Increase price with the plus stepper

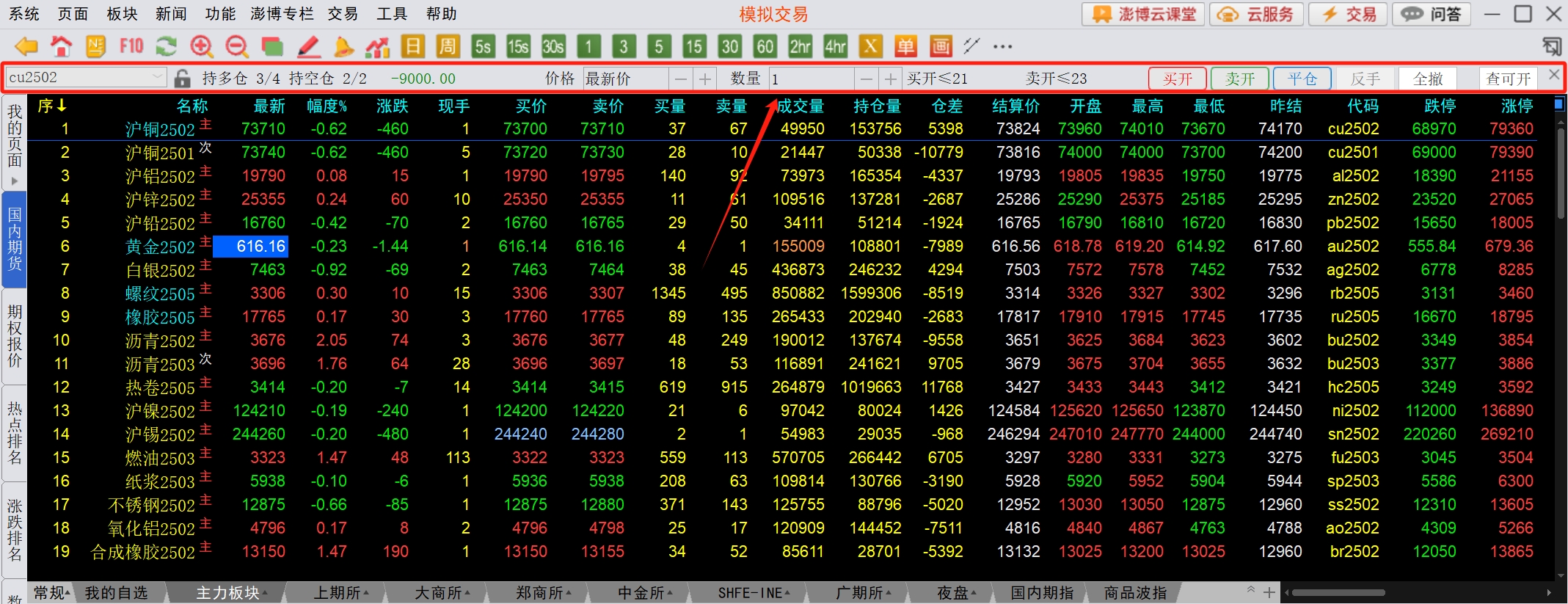705,79
